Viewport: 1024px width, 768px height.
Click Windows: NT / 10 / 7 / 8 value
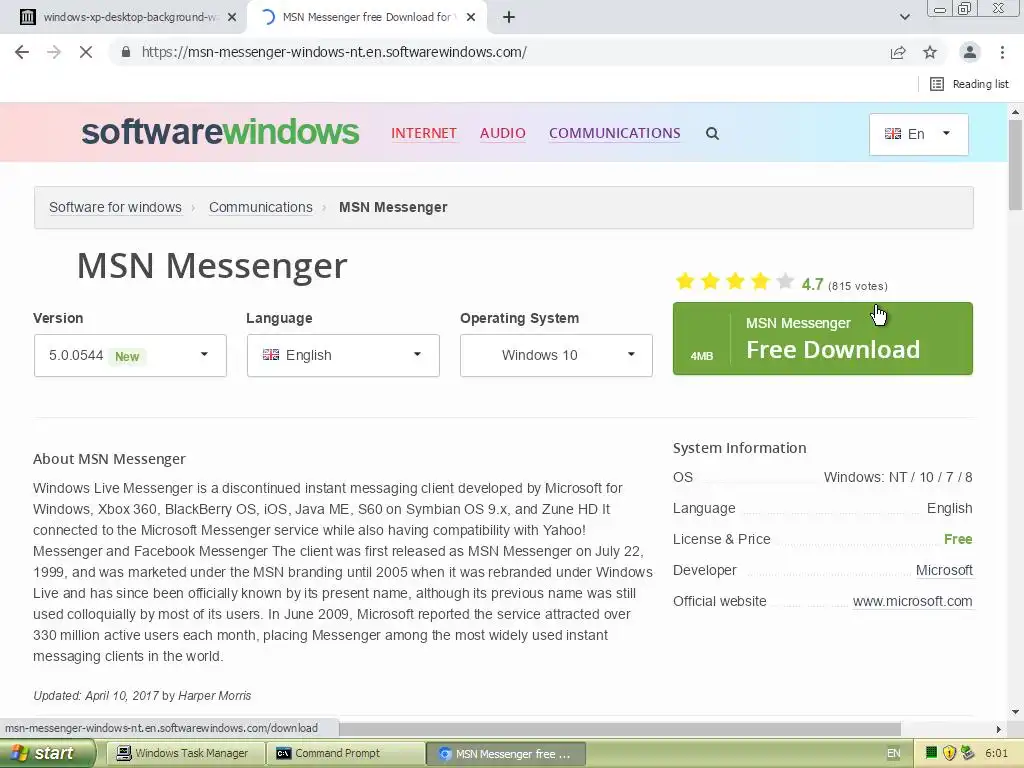[898, 477]
